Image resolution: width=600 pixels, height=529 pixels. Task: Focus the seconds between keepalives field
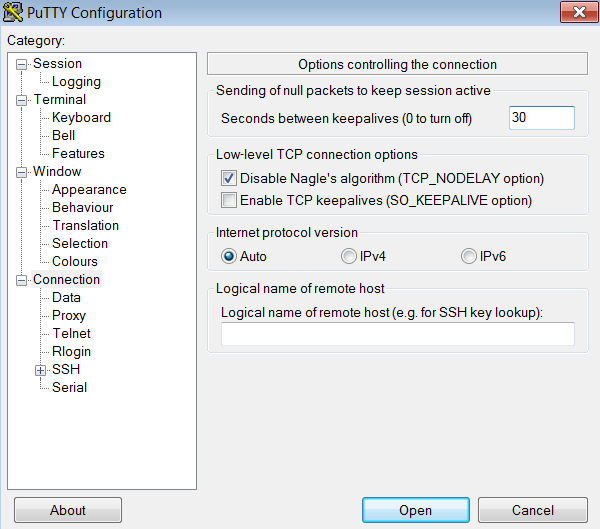(541, 118)
